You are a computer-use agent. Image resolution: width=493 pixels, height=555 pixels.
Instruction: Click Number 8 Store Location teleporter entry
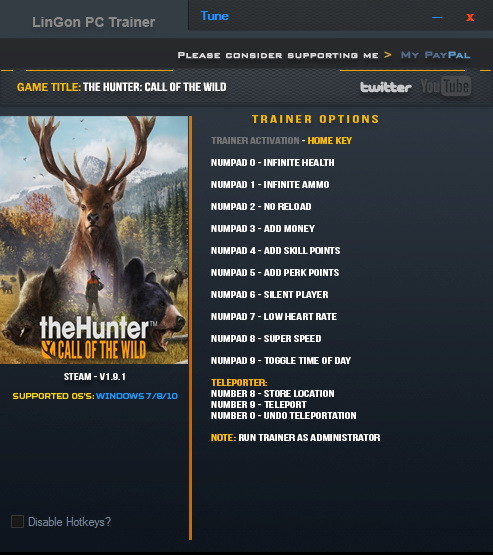click(x=273, y=394)
